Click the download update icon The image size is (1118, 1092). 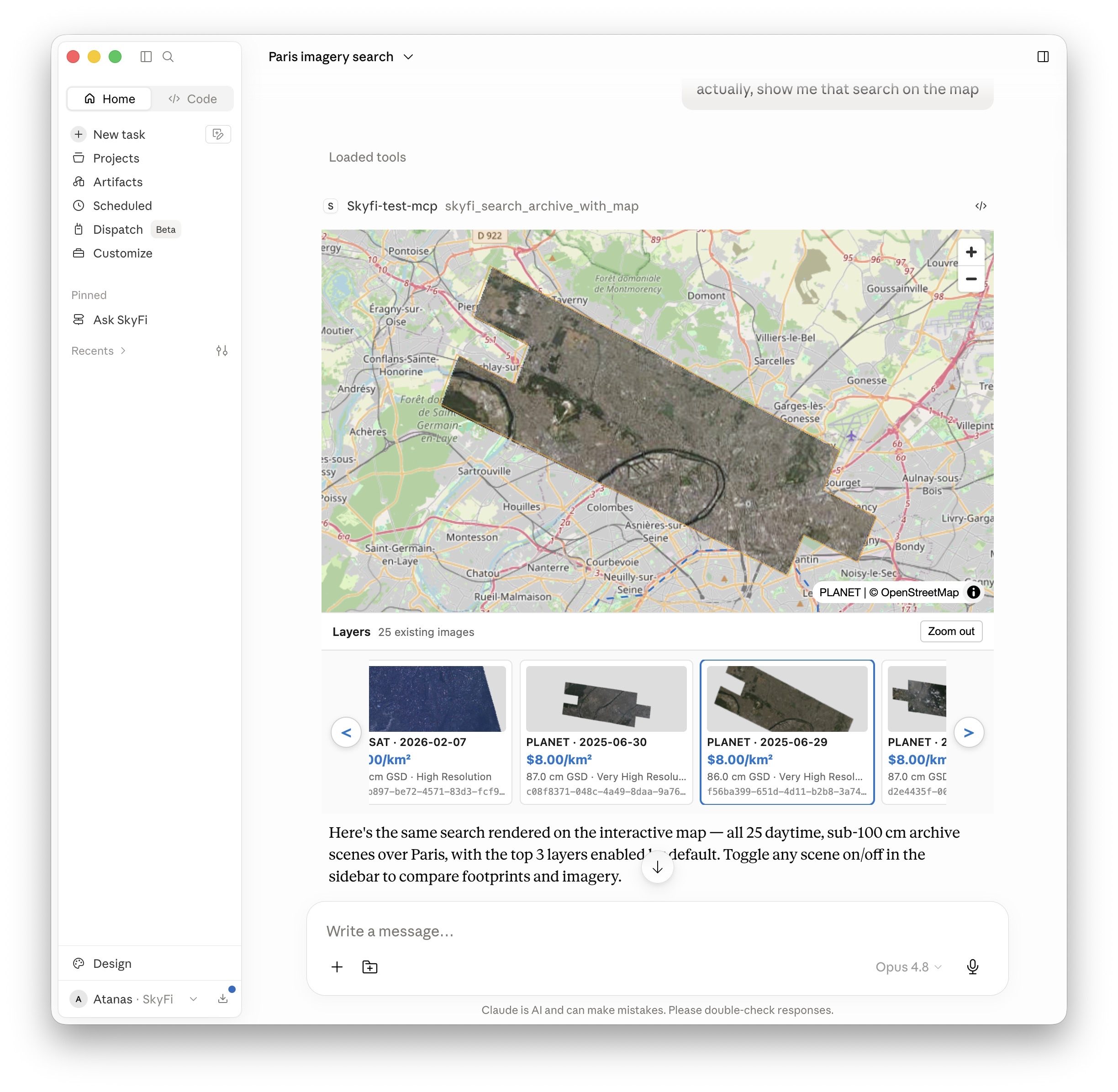tap(223, 998)
